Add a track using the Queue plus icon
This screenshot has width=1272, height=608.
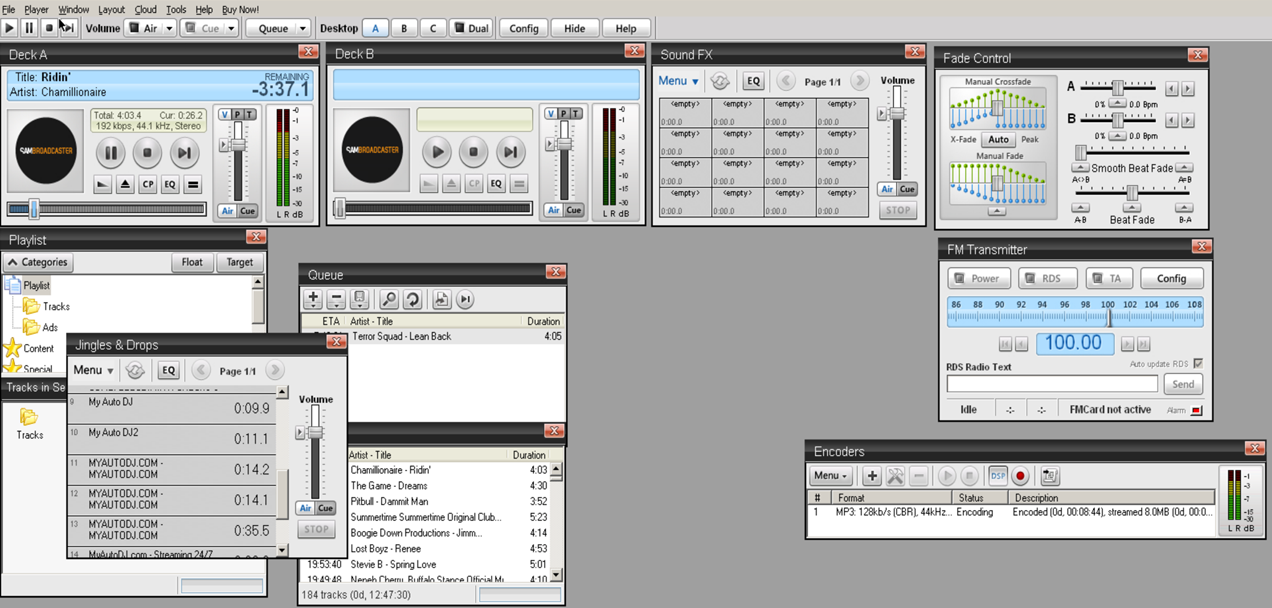(x=313, y=298)
